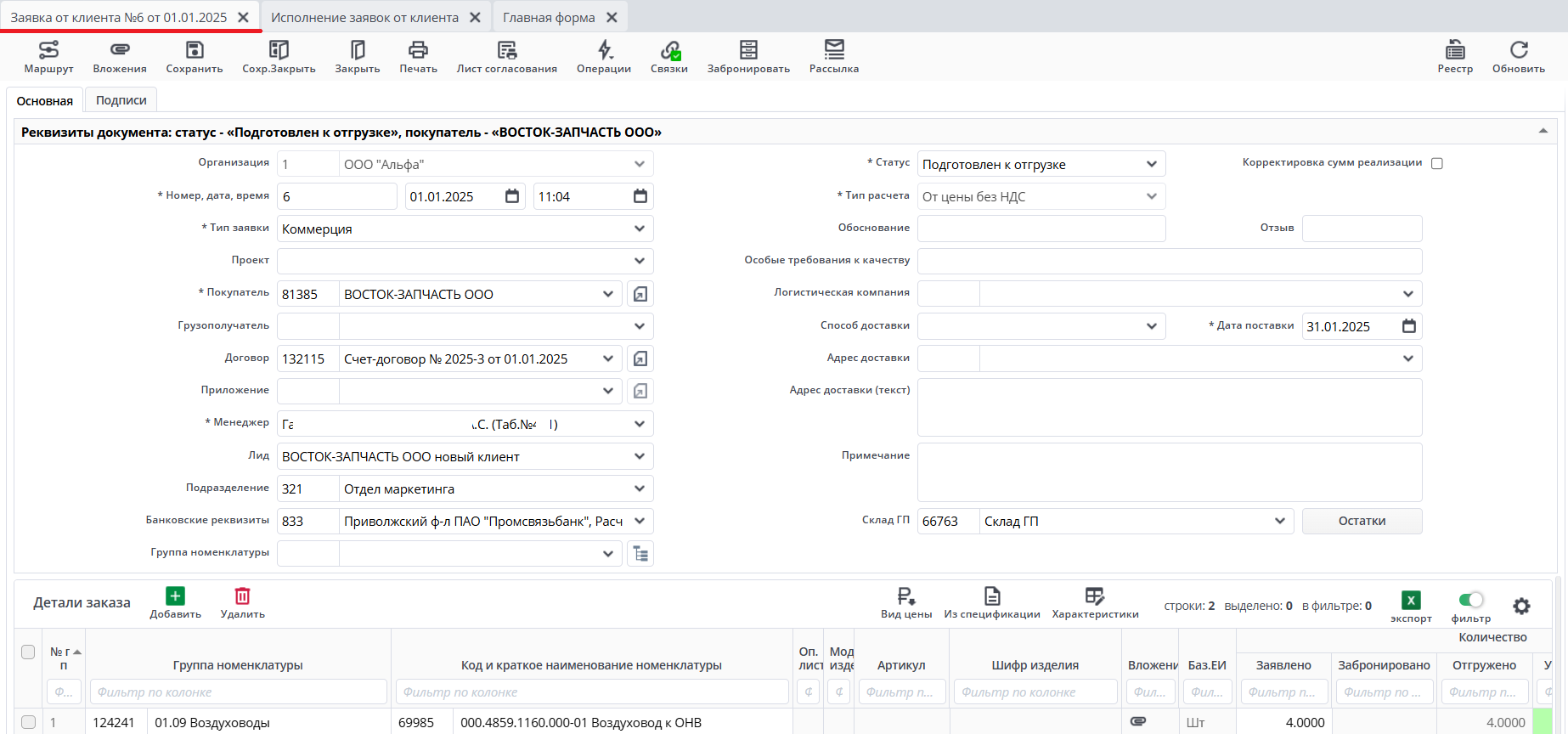Image resolution: width=1568 pixels, height=734 pixels.
Task: Toggle the фильтр switch off
Action: [1471, 601]
